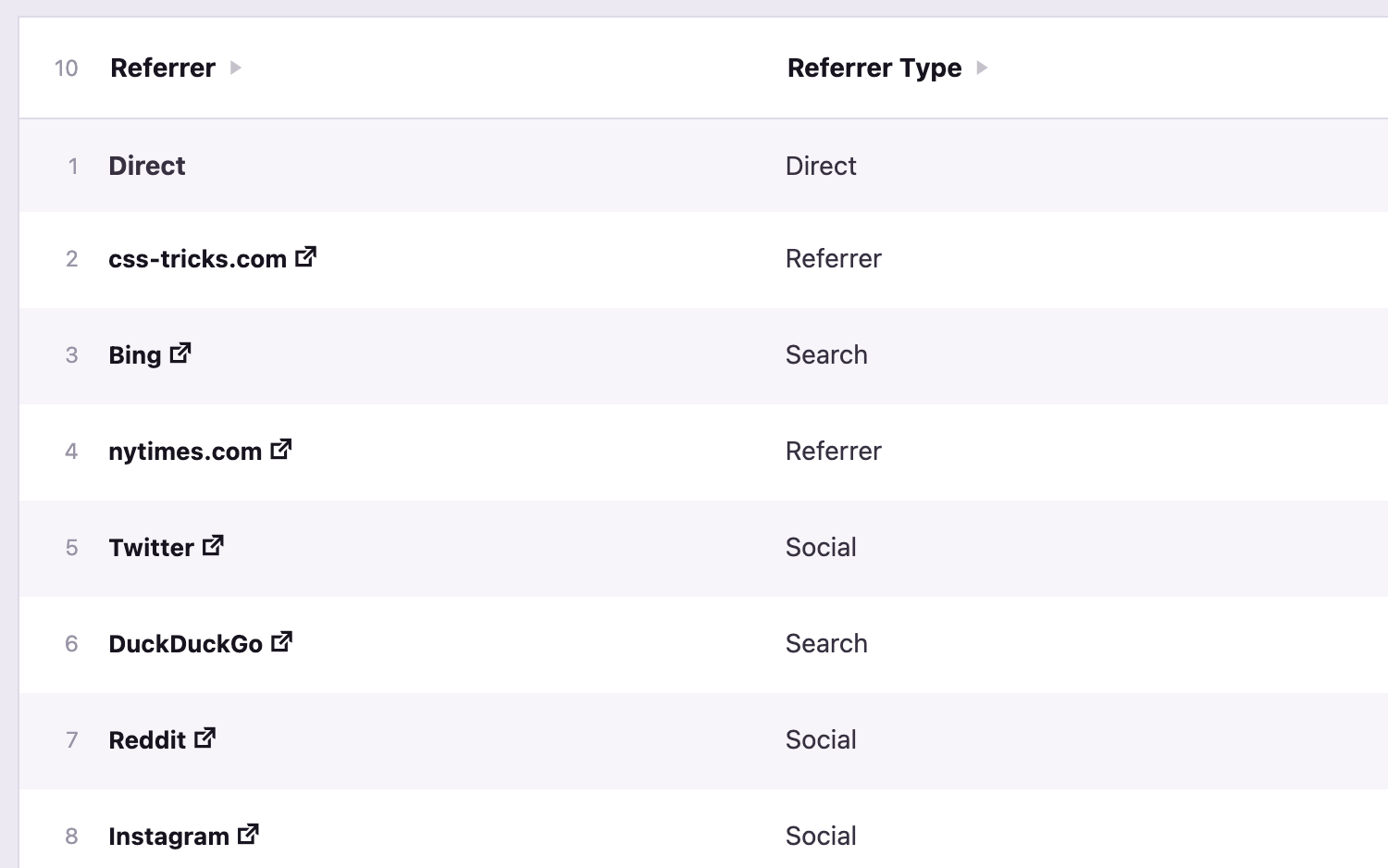1388x868 pixels.
Task: Select the Direct referrer row
Action: click(146, 166)
